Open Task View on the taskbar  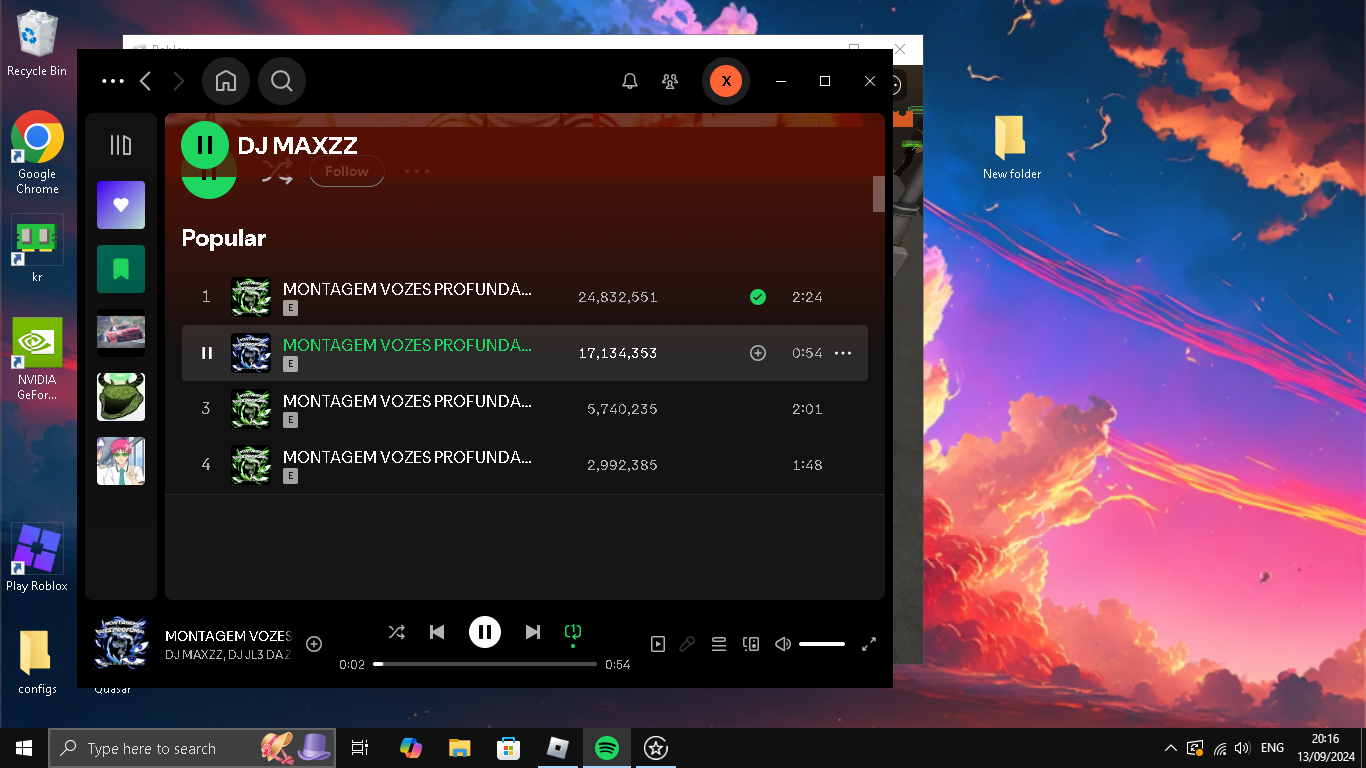point(360,748)
